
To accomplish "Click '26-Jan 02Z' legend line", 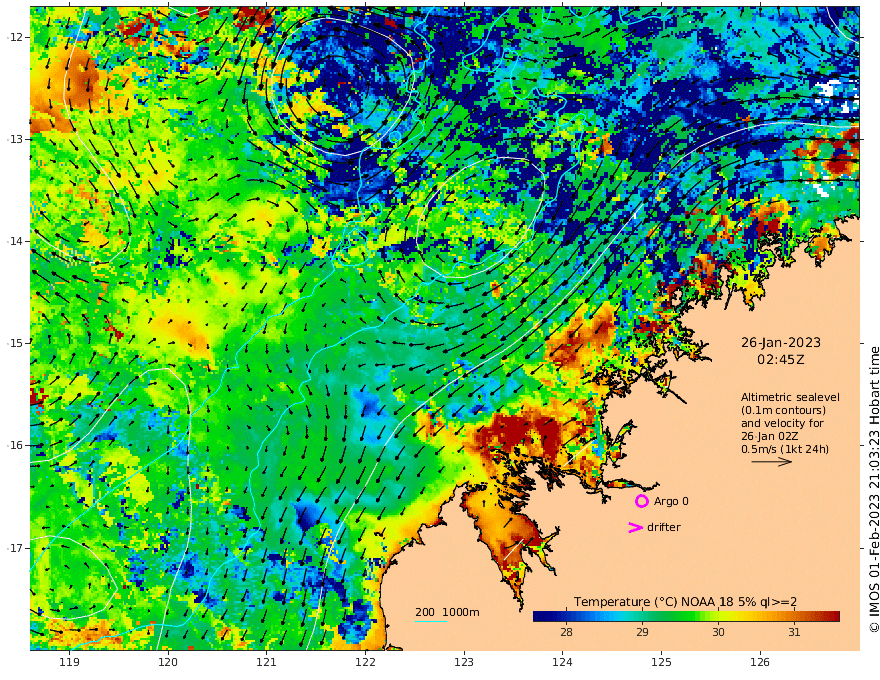I will point(770,436).
